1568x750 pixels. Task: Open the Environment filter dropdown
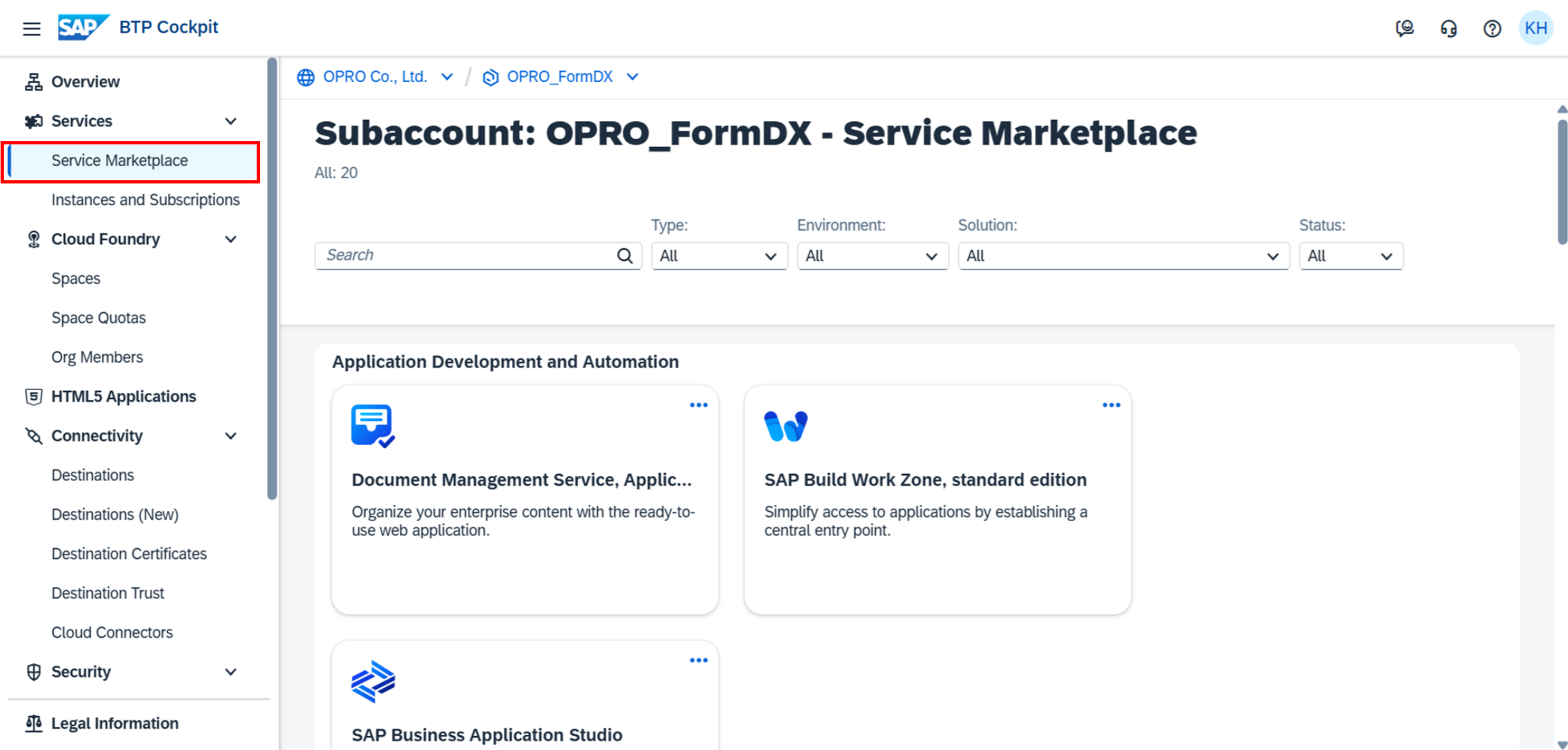click(872, 256)
